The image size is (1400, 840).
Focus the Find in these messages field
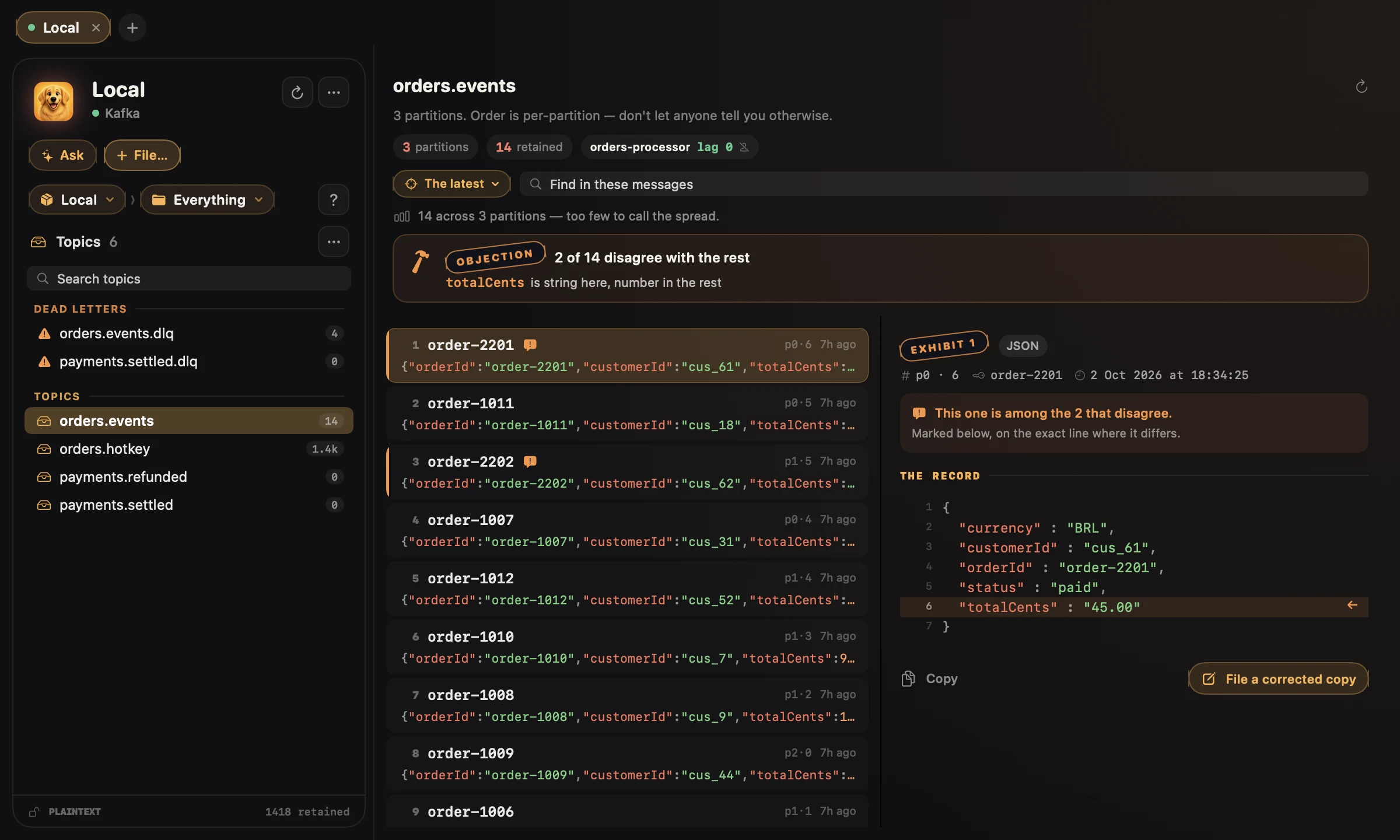(x=944, y=184)
